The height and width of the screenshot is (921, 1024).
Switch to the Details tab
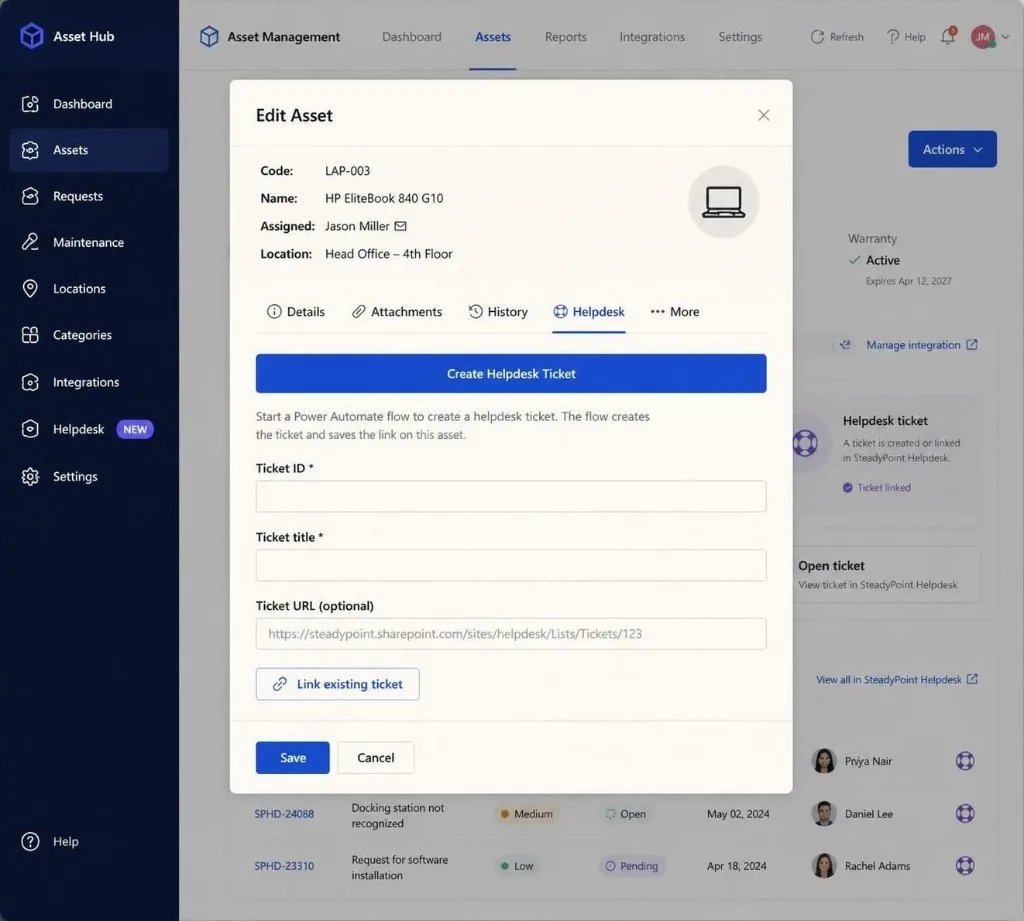point(296,312)
